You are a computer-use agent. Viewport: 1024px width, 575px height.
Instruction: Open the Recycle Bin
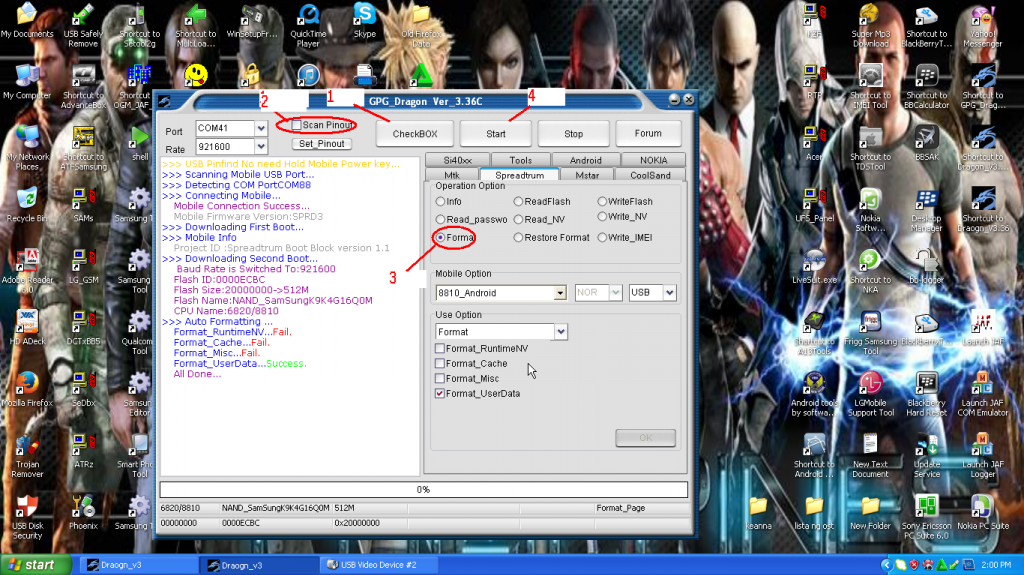(27, 198)
